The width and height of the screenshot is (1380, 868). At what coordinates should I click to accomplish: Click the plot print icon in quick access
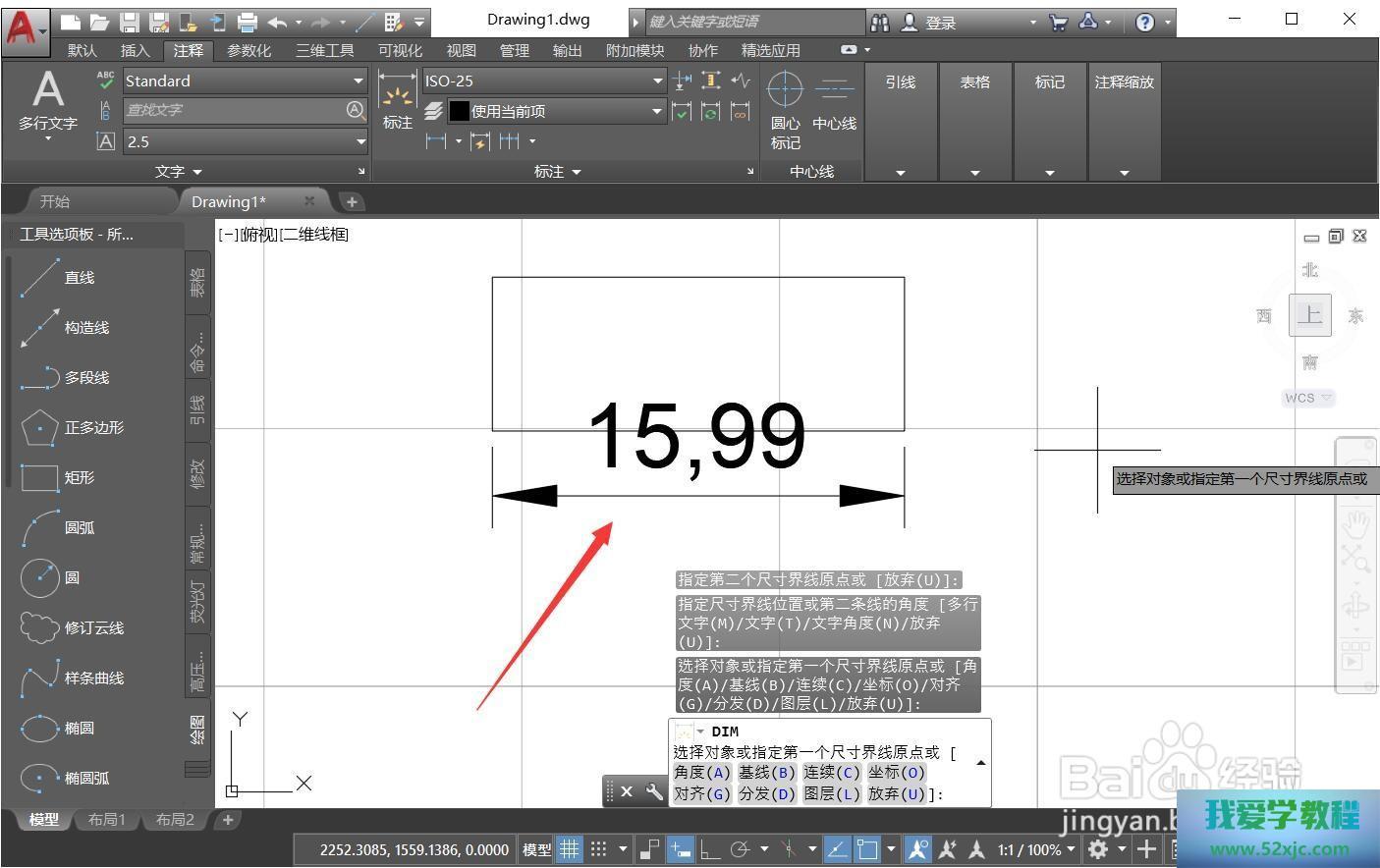248,22
